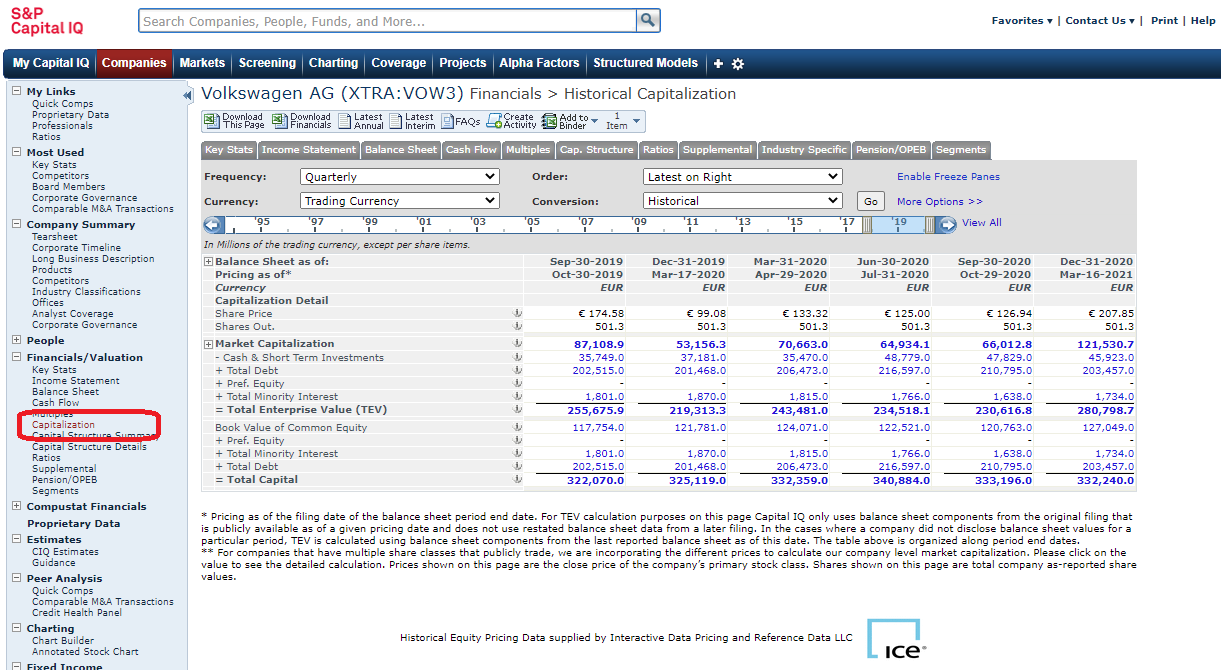The height and width of the screenshot is (670, 1221).
Task: Expand Balance Sheet as of row
Action: [209, 262]
